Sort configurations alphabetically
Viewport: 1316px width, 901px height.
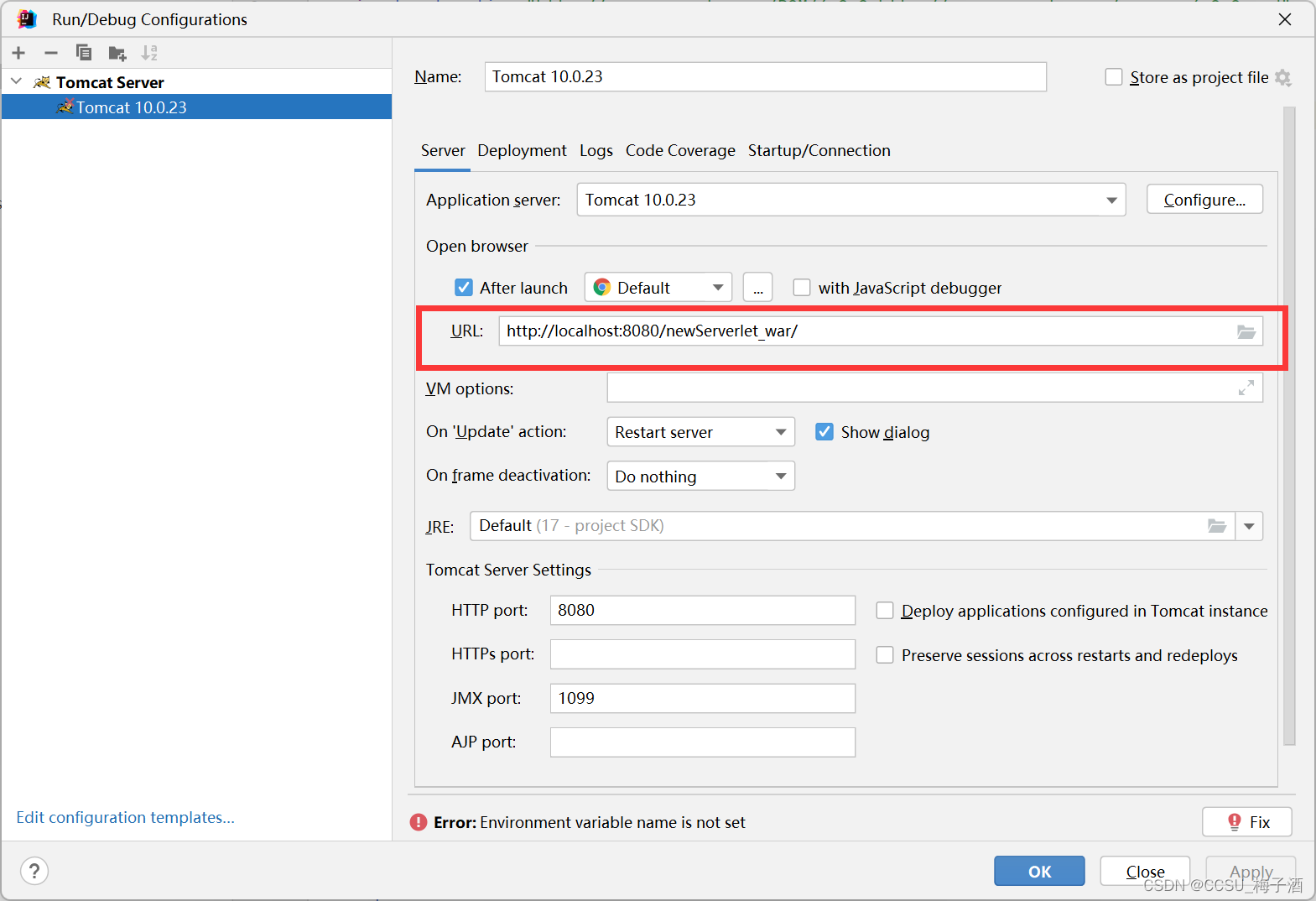coord(149,53)
